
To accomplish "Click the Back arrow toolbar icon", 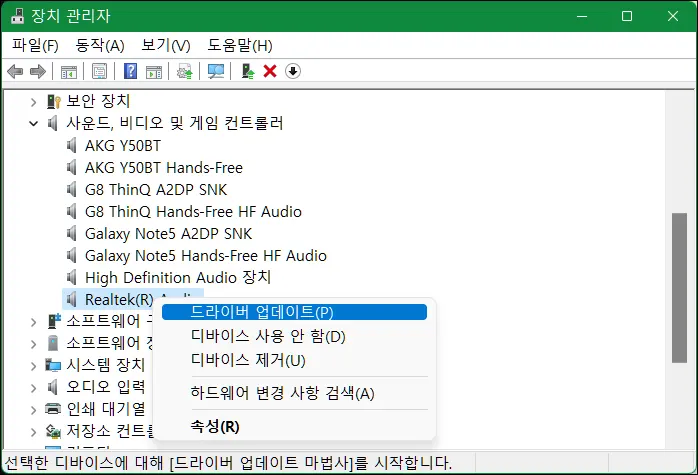I will [15, 71].
